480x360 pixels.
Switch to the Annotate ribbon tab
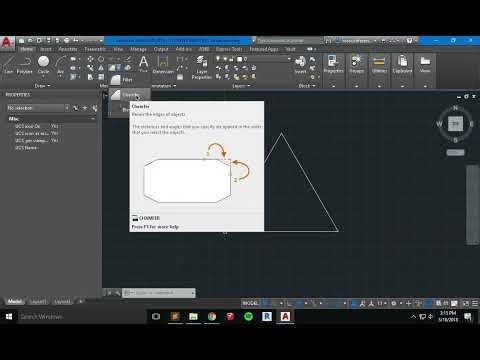[x=68, y=49]
